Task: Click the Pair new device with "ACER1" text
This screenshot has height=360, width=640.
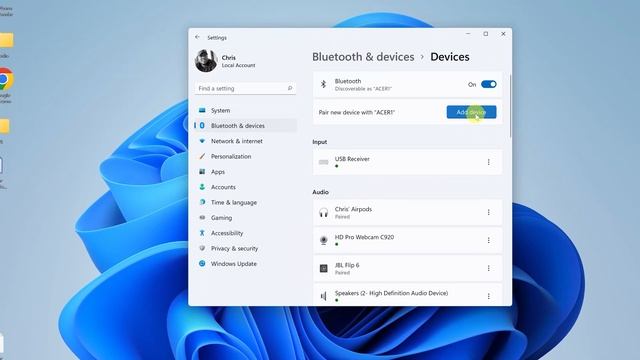Action: click(x=357, y=112)
